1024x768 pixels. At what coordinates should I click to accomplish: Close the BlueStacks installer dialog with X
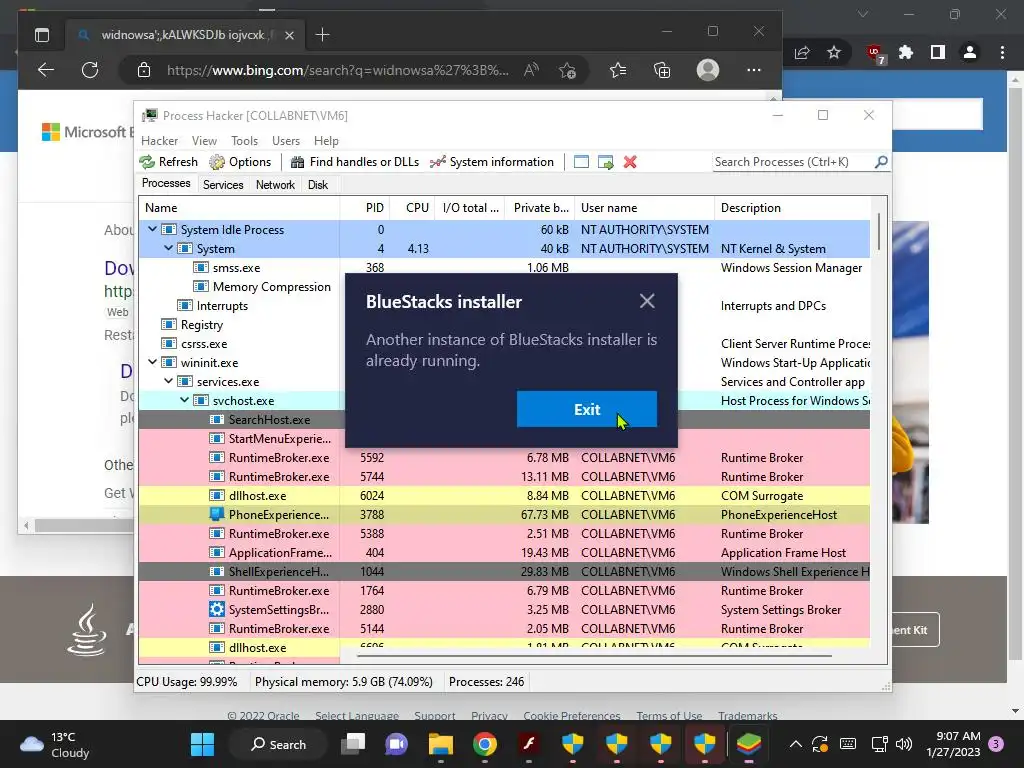pos(647,301)
